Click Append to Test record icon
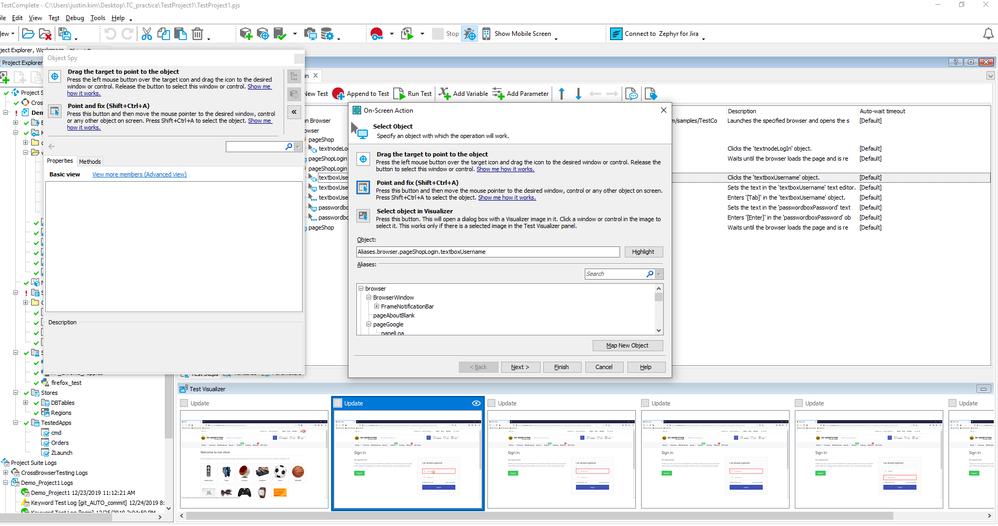The image size is (998, 526). (x=338, y=93)
